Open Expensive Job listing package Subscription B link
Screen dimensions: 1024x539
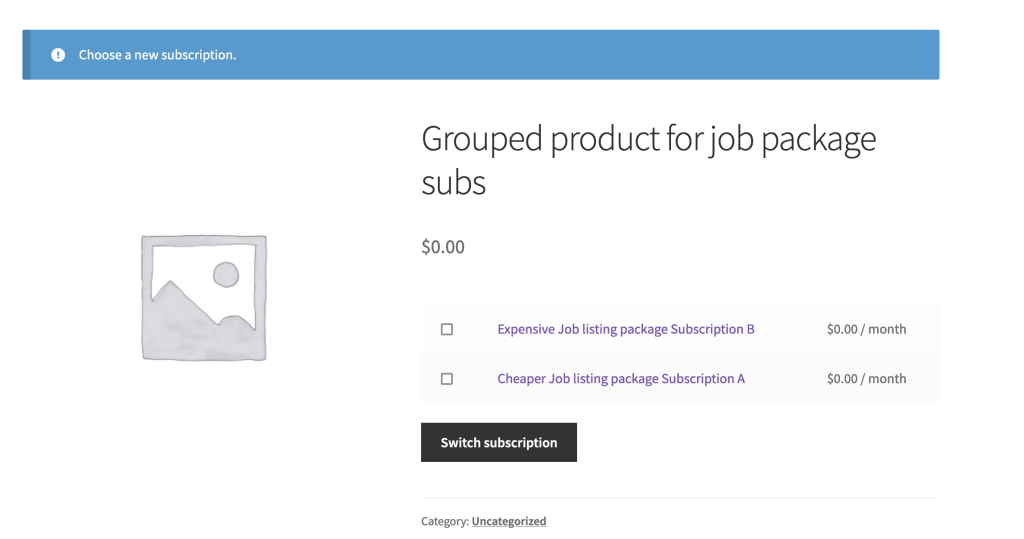[625, 329]
